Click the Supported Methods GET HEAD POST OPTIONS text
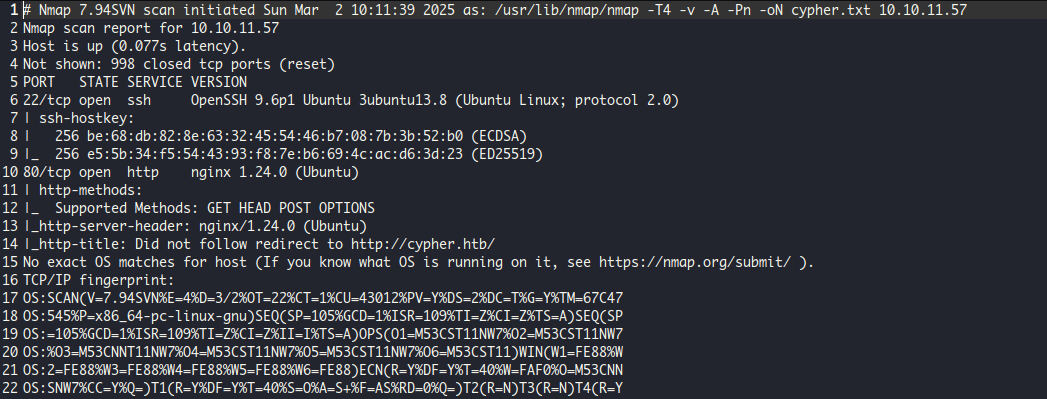The image size is (1047, 399). (x=215, y=208)
